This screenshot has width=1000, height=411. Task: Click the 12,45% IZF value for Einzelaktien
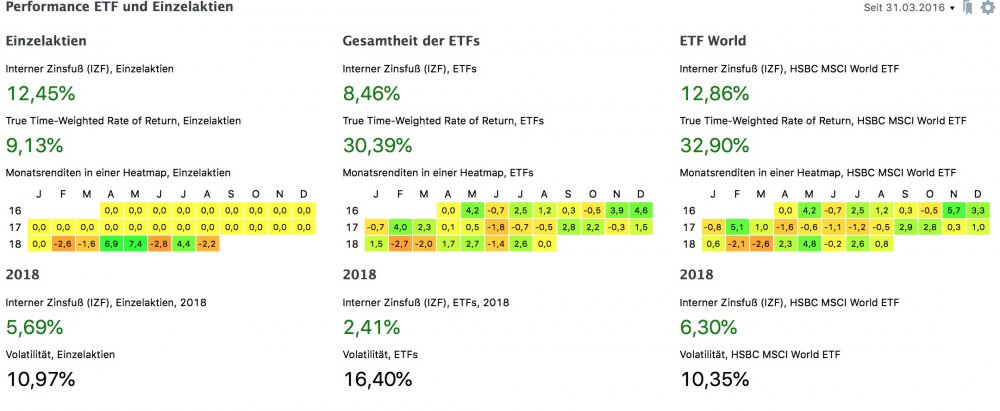41,94
